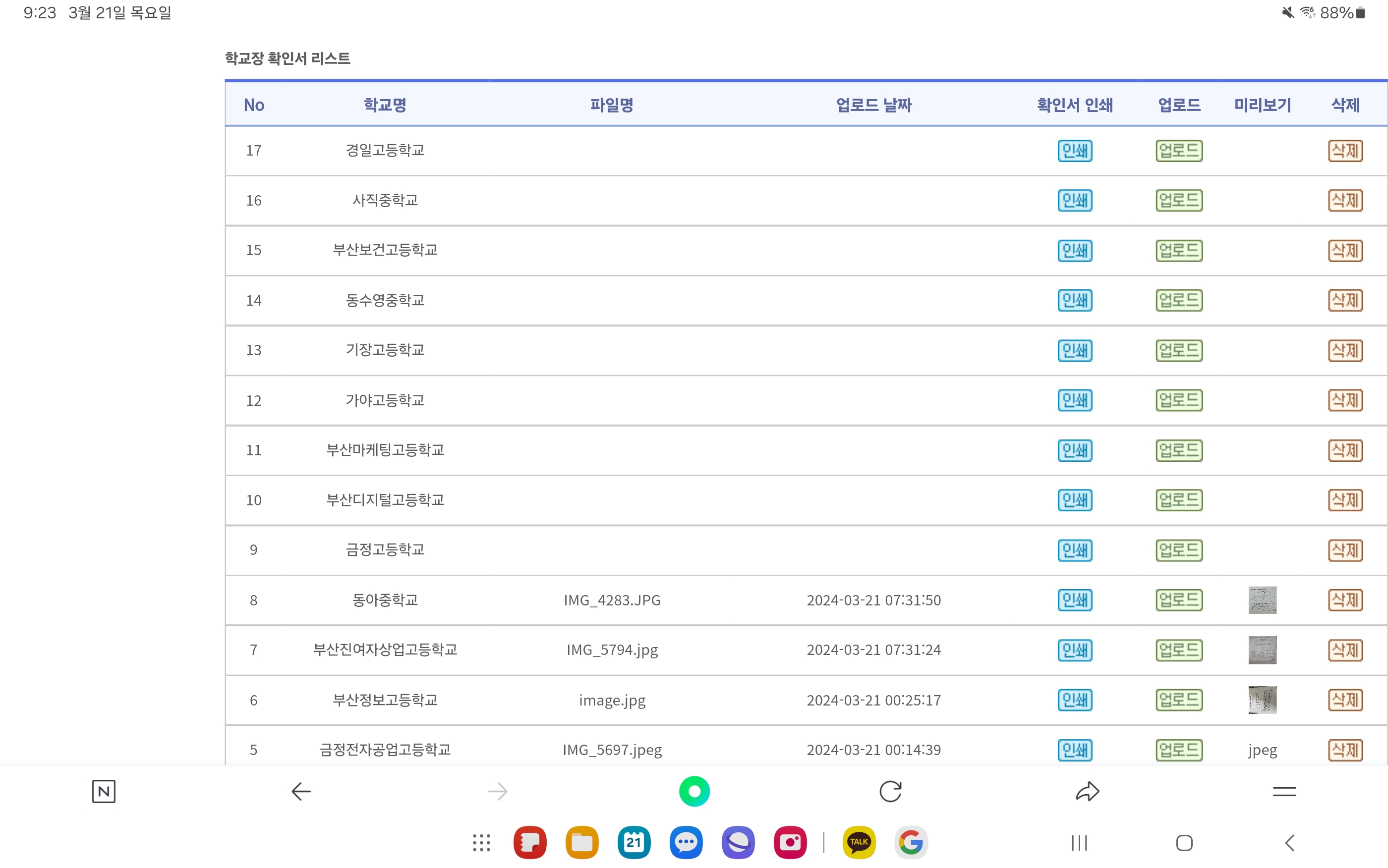Viewport: 1388px width, 868px height.
Task: Open the apps grid in taskbar
Action: click(481, 843)
